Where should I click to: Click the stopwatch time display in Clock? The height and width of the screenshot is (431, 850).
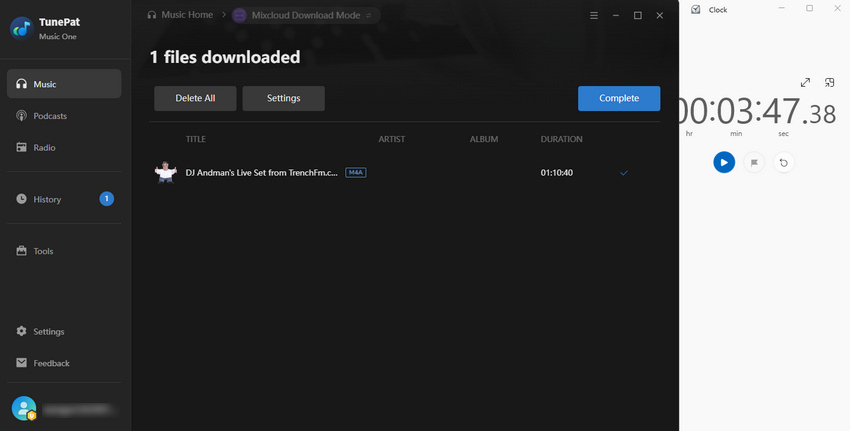[757, 112]
